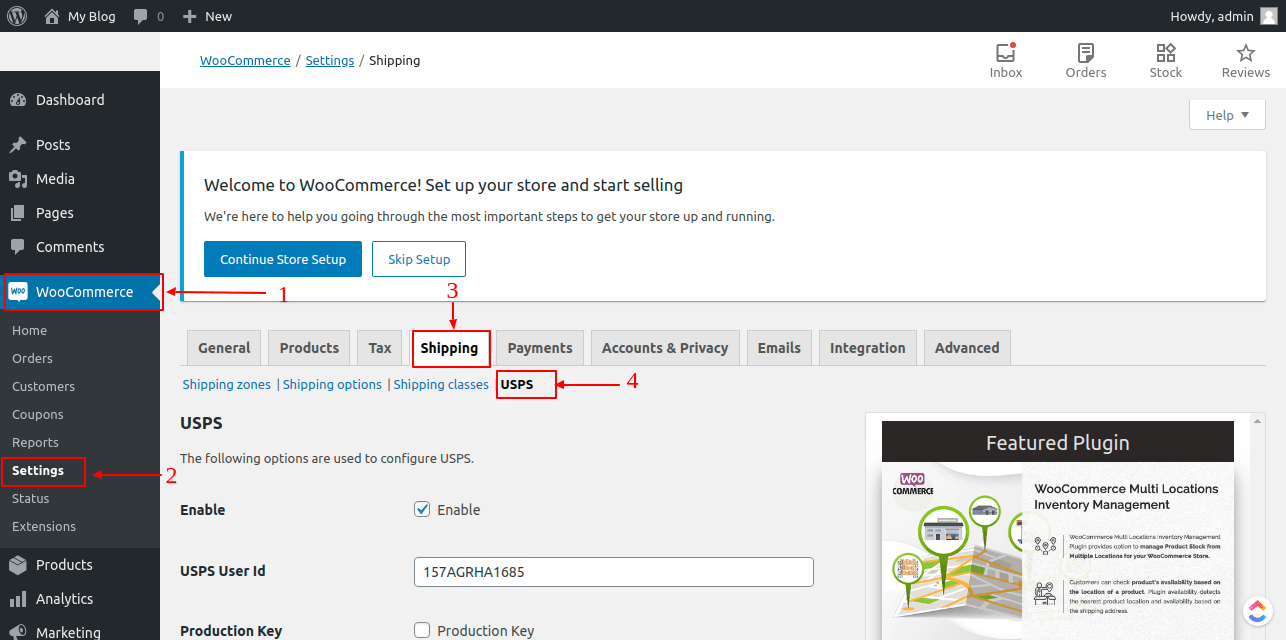Open the Emails settings tab
Image resolution: width=1286 pixels, height=640 pixels.
[779, 347]
